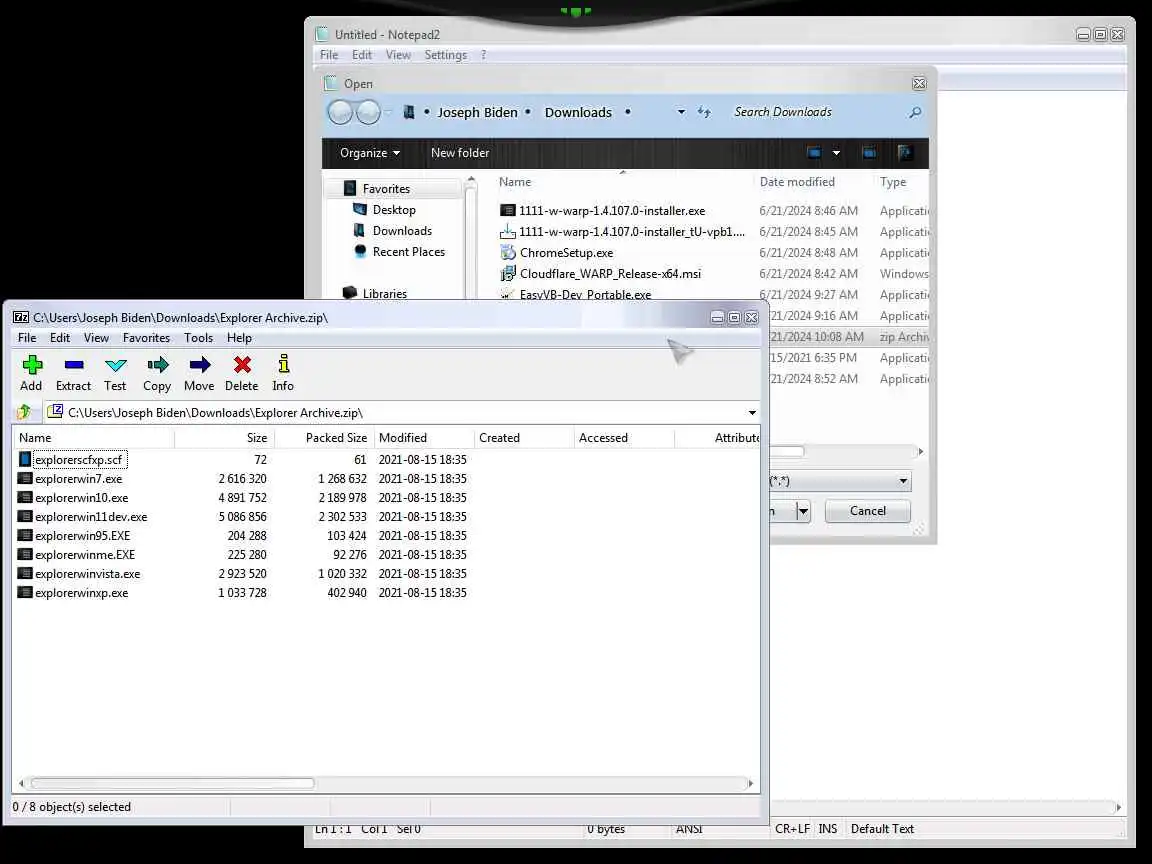Viewport: 1152px width, 864px height.
Task: Click the Open button's split arrow
Action: pyautogui.click(x=803, y=511)
